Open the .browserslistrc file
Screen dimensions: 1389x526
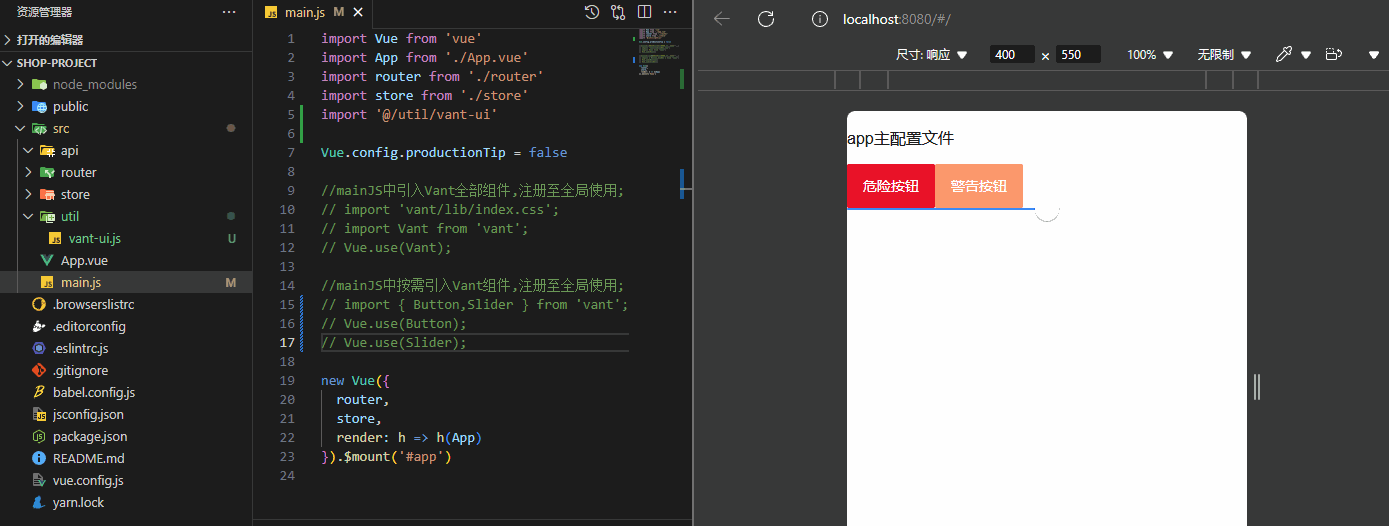pyautogui.click(x=126, y=304)
